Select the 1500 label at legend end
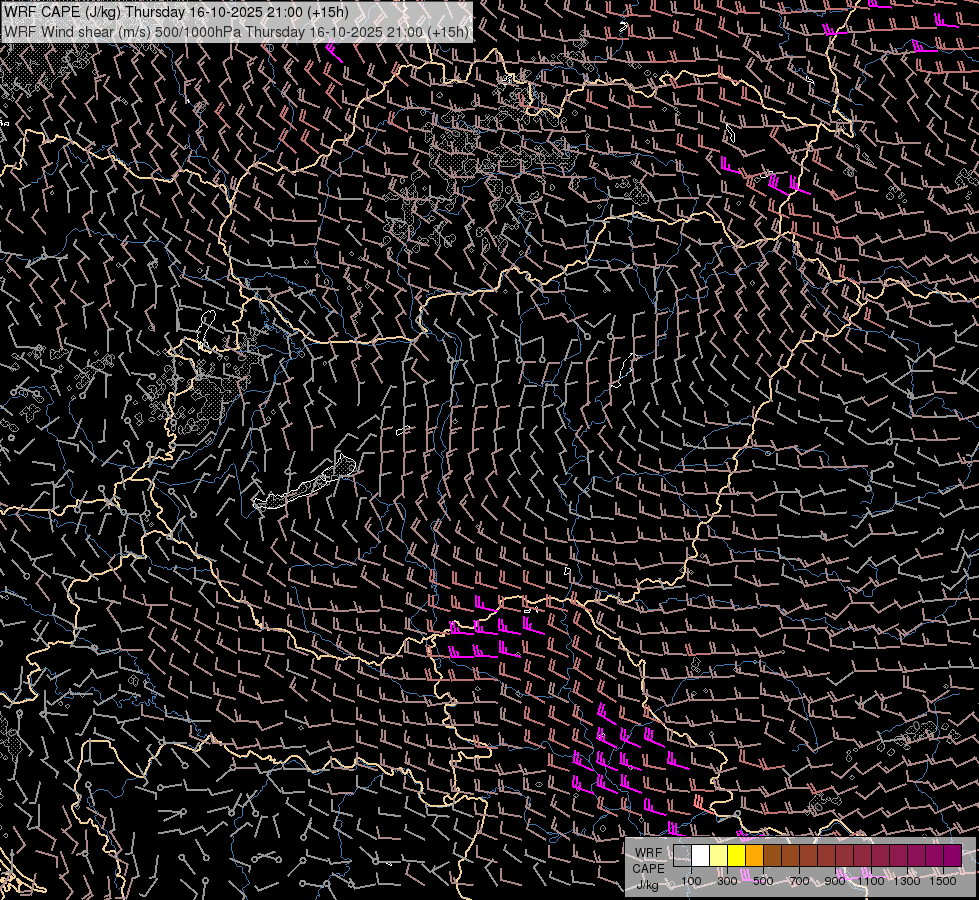The width and height of the screenshot is (979, 900). 943,881
